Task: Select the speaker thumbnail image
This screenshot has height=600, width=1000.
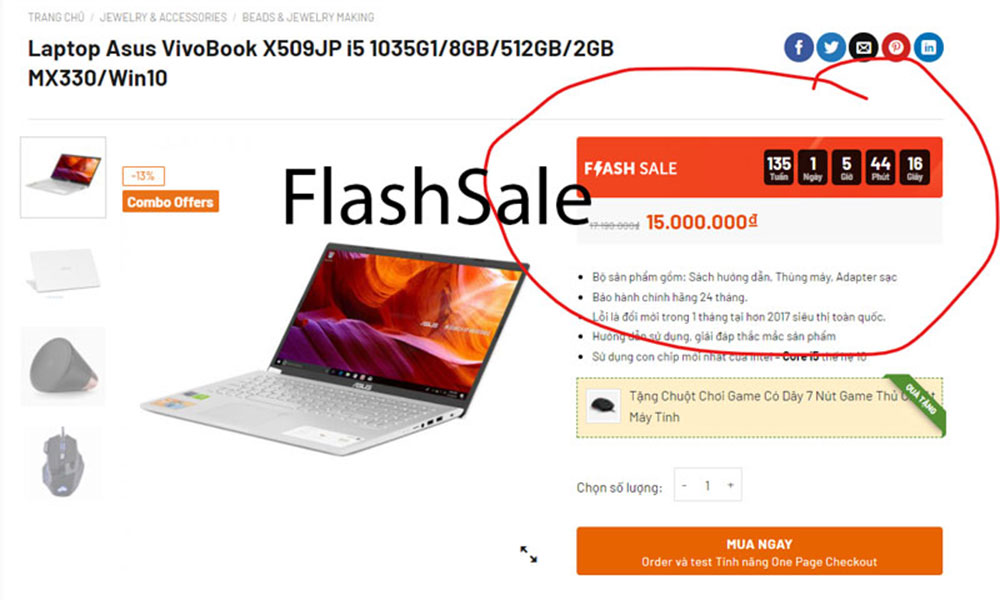Action: tap(63, 367)
